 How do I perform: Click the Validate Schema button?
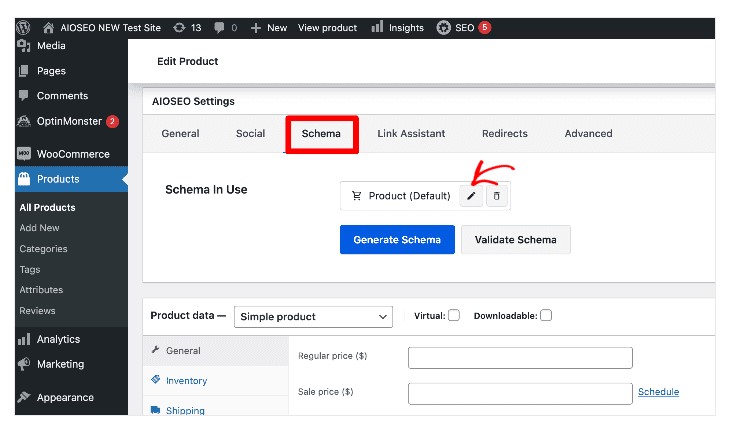tap(515, 240)
